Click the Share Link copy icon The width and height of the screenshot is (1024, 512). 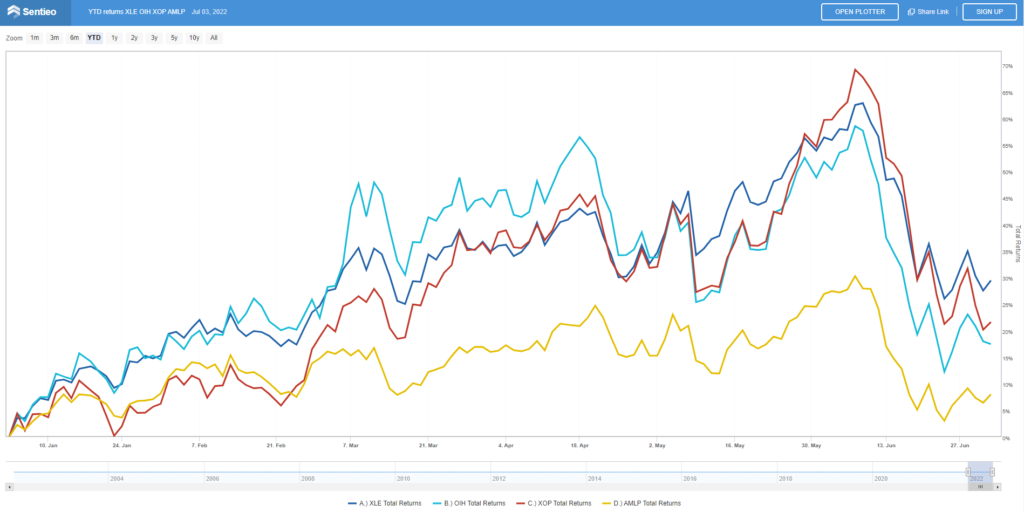(x=911, y=12)
